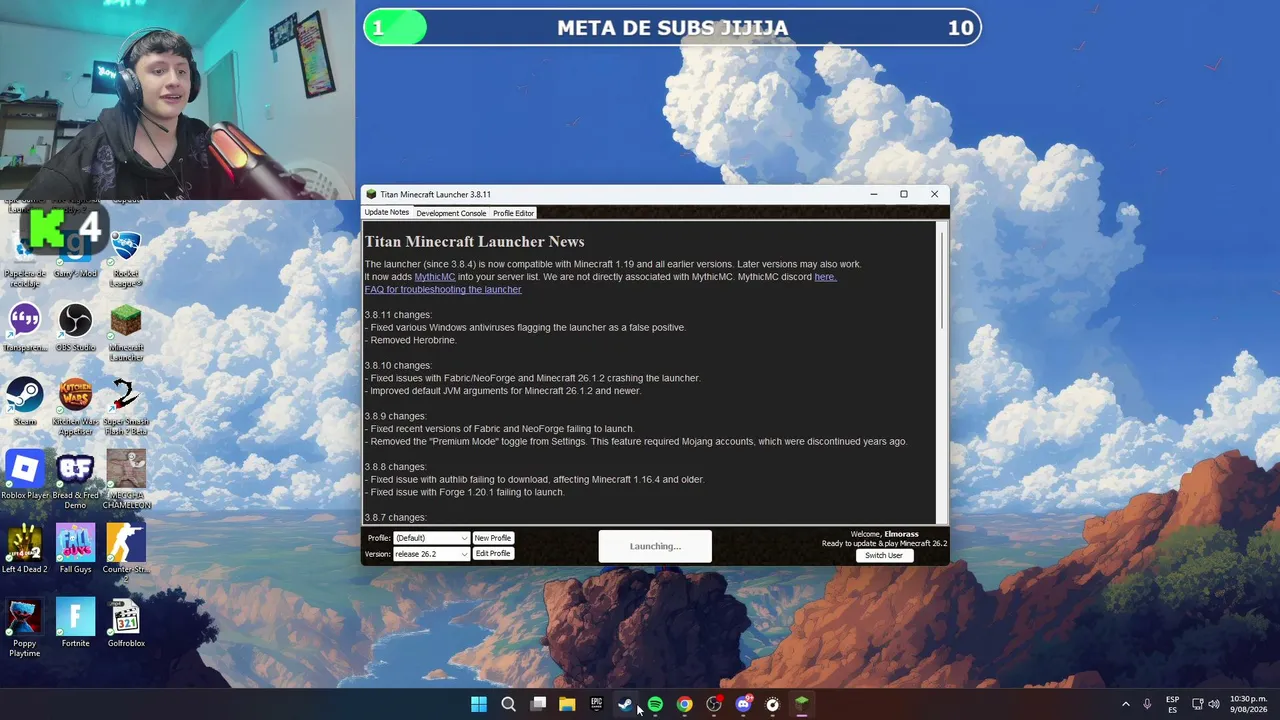Screen dimensions: 1280x720
Task: Open the Profile Editor tab
Action: (513, 213)
